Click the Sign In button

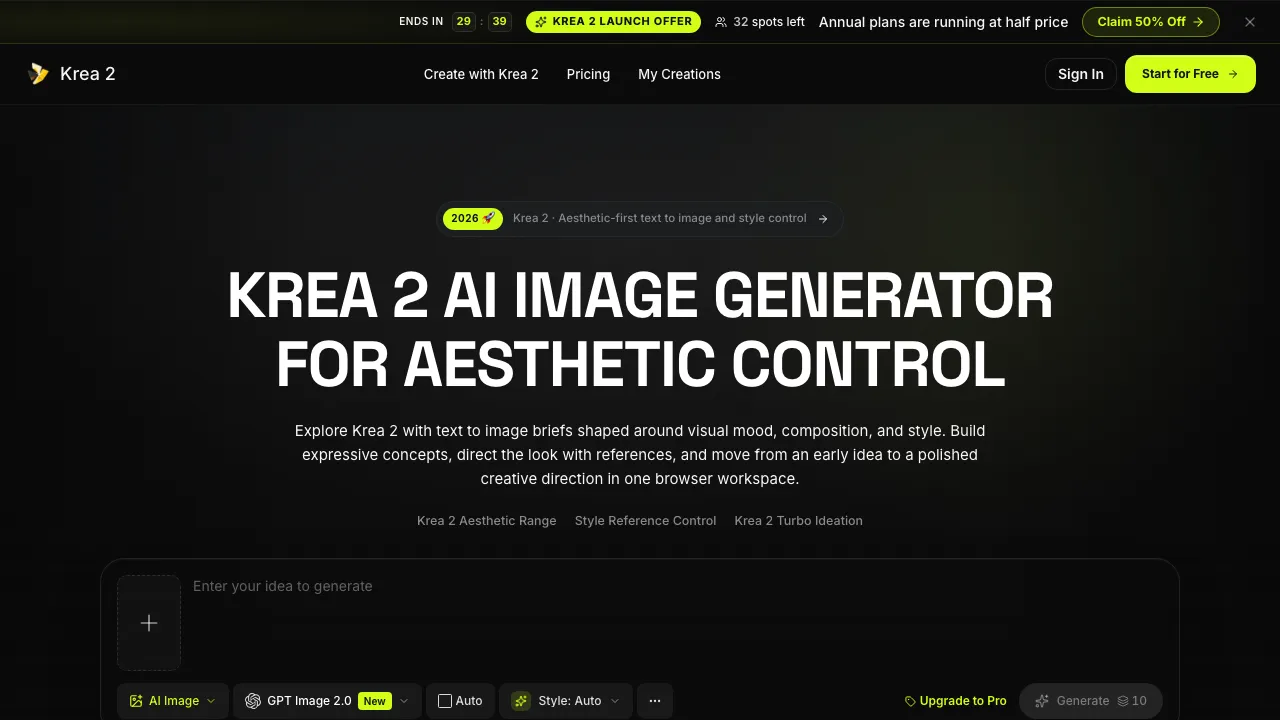click(1081, 74)
